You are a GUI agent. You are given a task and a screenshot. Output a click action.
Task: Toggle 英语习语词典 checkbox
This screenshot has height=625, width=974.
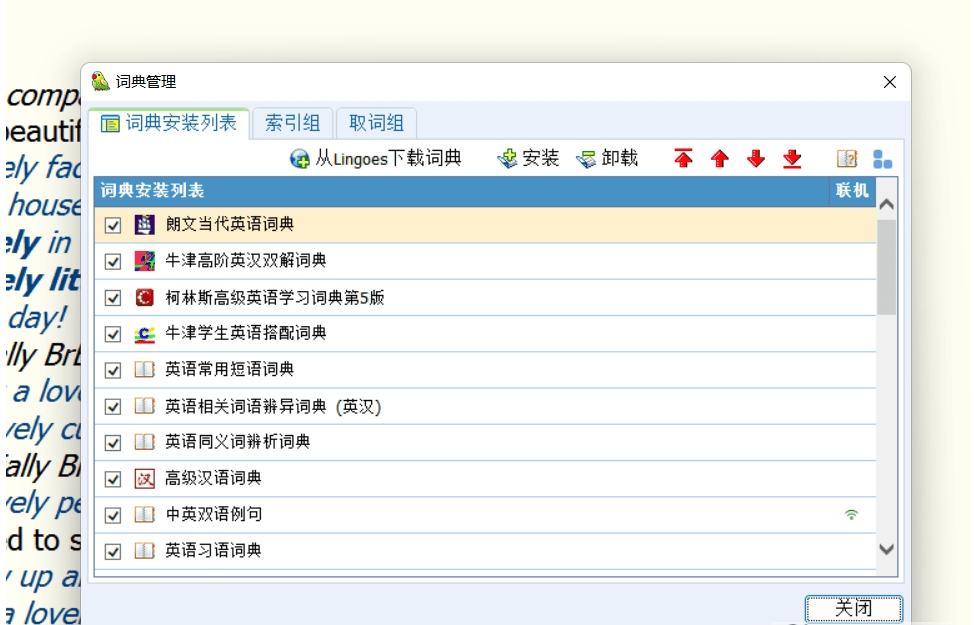[x=112, y=551]
